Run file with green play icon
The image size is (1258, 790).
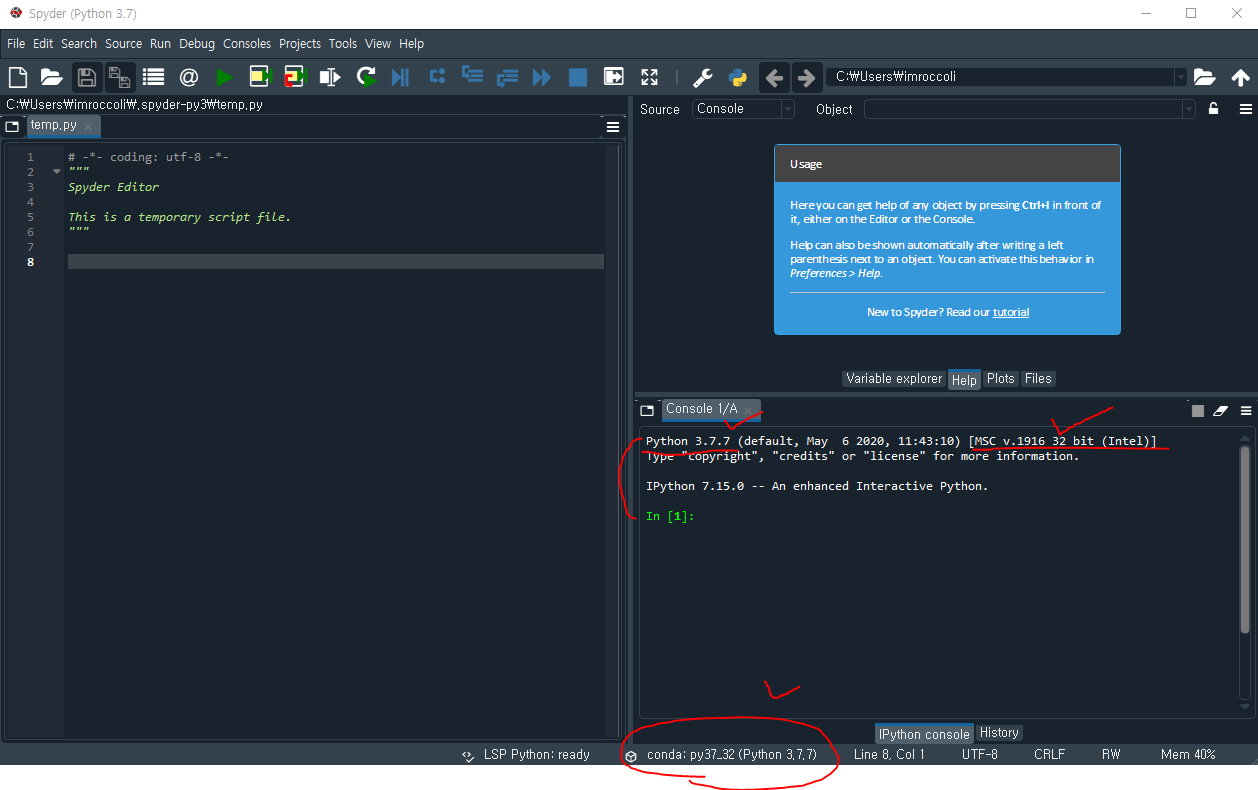tap(225, 77)
